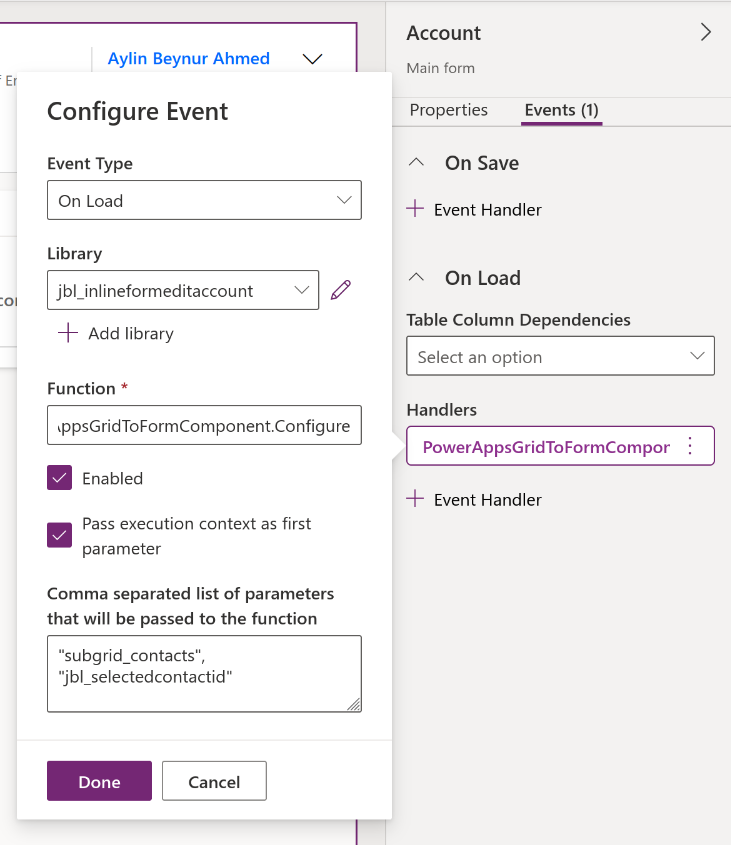This screenshot has height=845, width=731.
Task: Click the textarea resize grip handle
Action: [x=355, y=705]
